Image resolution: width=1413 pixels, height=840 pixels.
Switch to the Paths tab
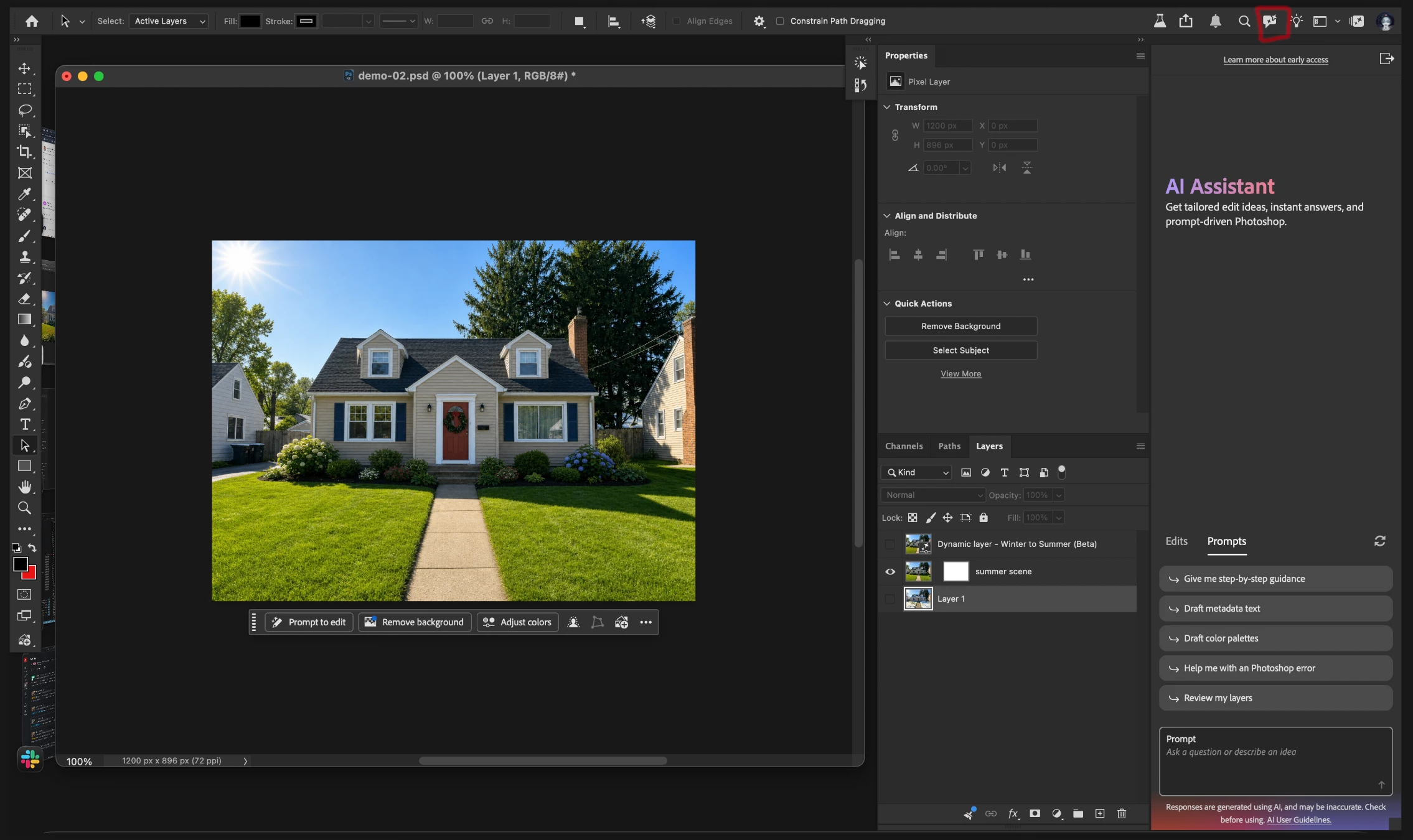(949, 446)
